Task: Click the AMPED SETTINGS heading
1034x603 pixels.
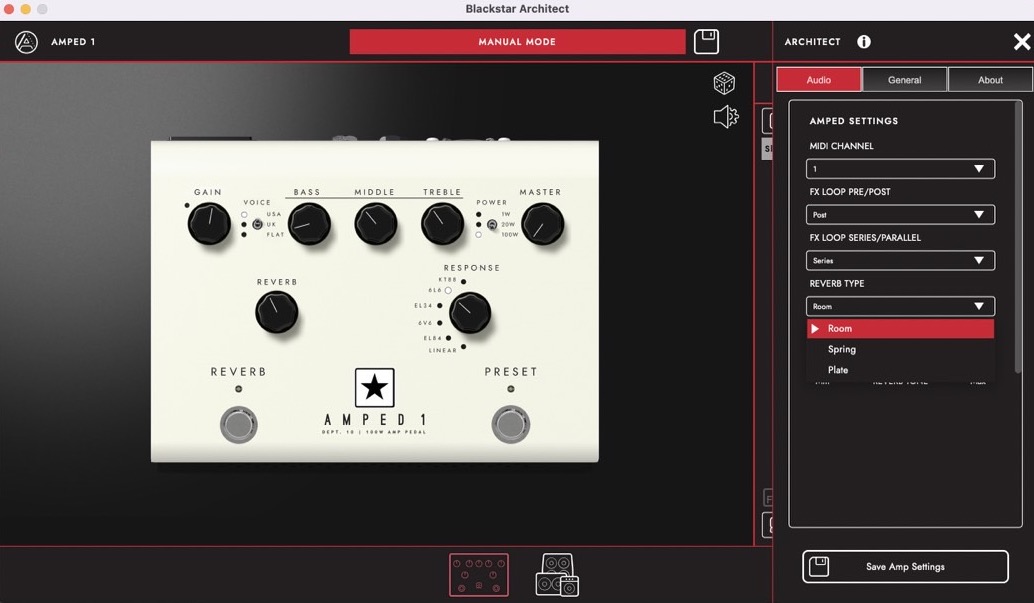Action: tap(853, 121)
